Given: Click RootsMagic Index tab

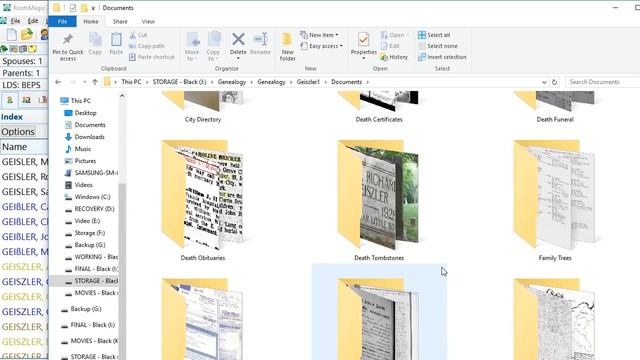Looking at the screenshot, I should click(12, 117).
